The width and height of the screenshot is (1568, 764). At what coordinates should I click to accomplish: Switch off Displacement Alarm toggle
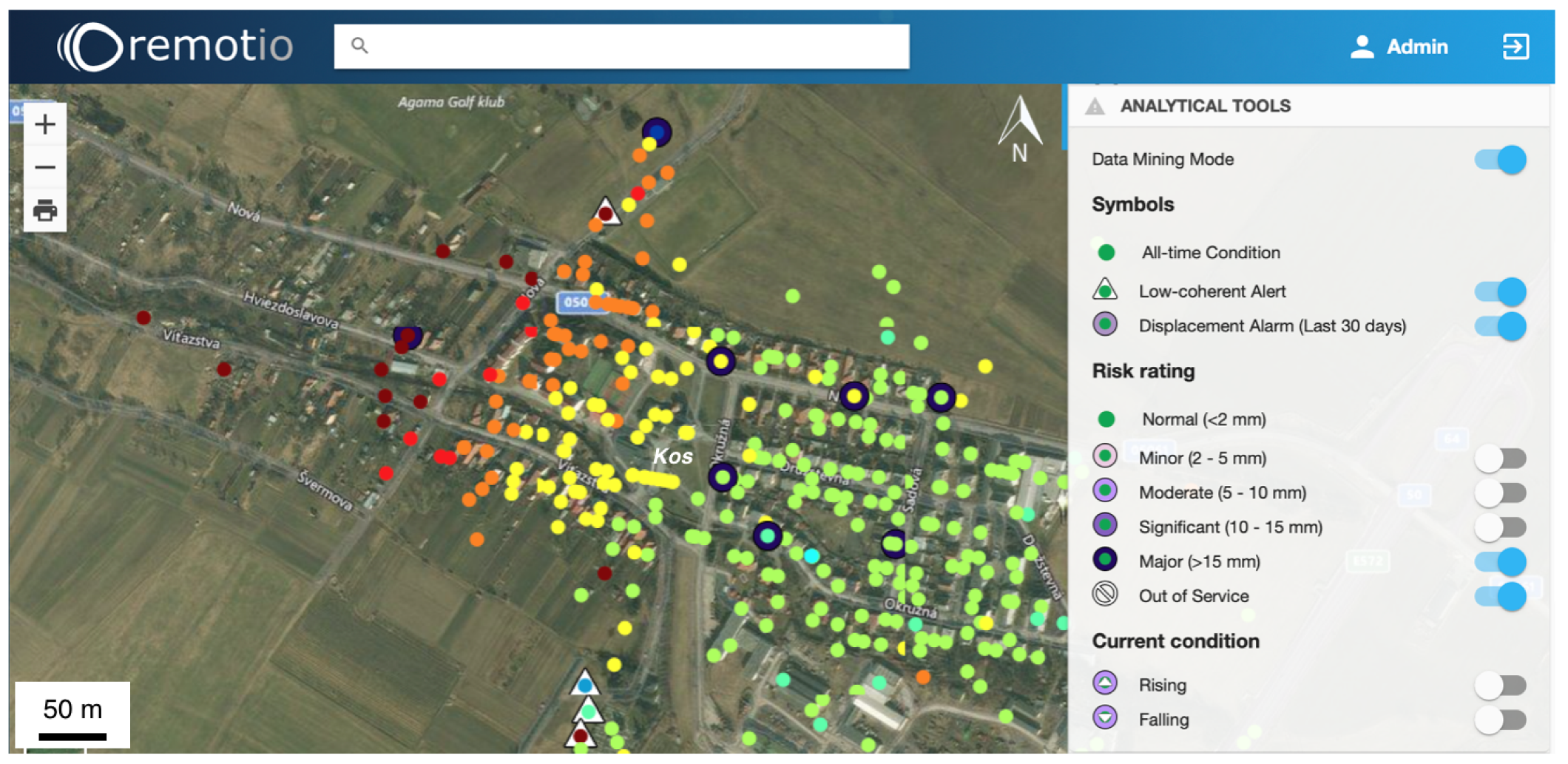coord(1500,326)
